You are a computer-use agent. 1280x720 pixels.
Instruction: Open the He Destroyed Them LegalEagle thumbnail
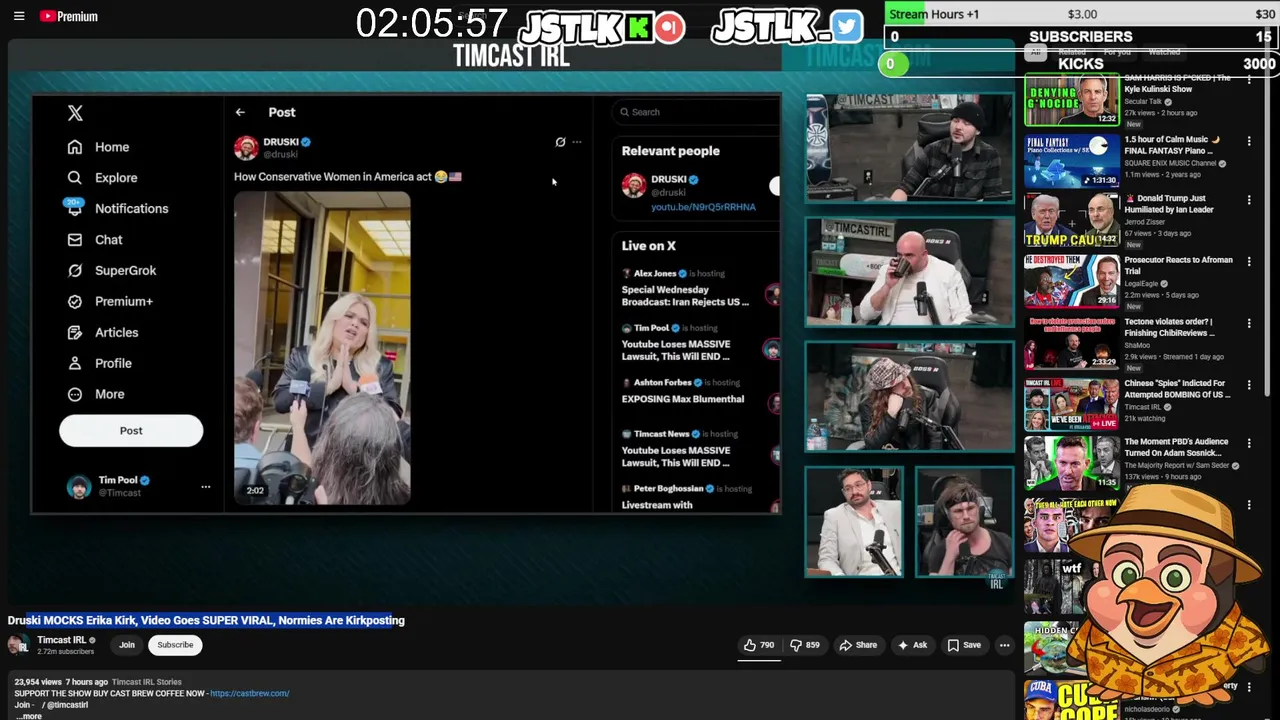click(1071, 281)
